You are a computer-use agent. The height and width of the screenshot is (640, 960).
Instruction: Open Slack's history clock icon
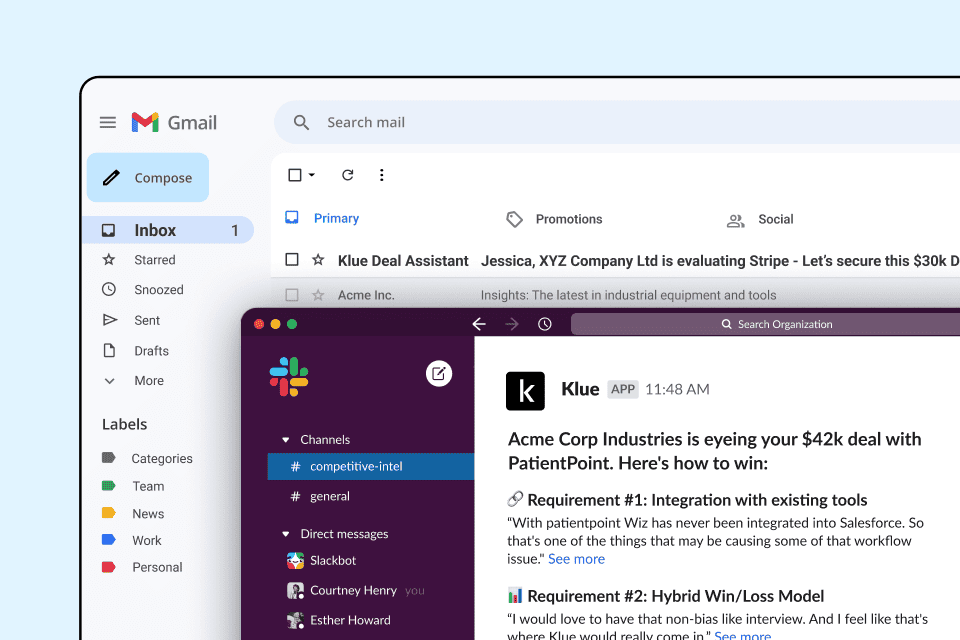click(544, 324)
